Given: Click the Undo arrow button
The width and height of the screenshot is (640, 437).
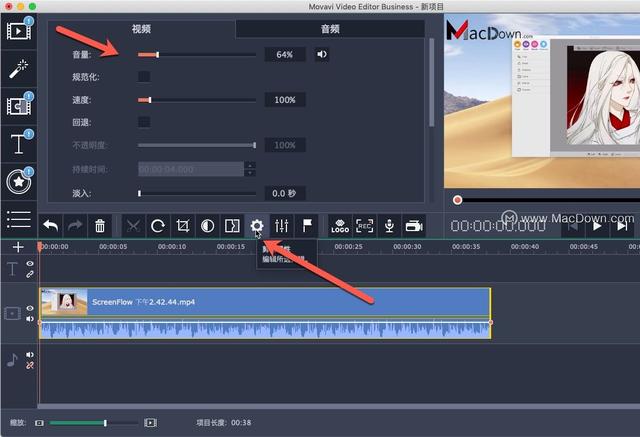Looking at the screenshot, I should click(x=51, y=226).
